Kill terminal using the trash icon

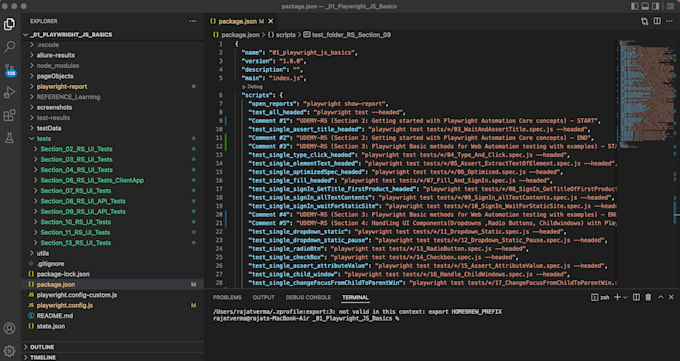[648, 297]
